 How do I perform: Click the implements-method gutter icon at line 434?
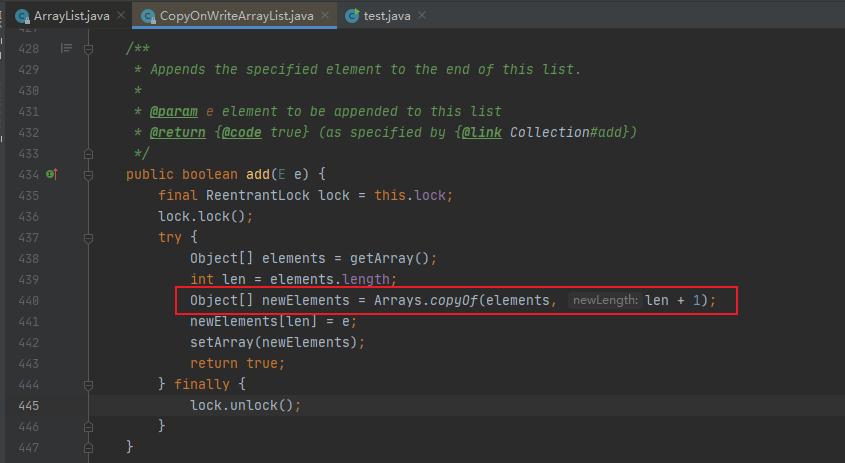pos(51,174)
